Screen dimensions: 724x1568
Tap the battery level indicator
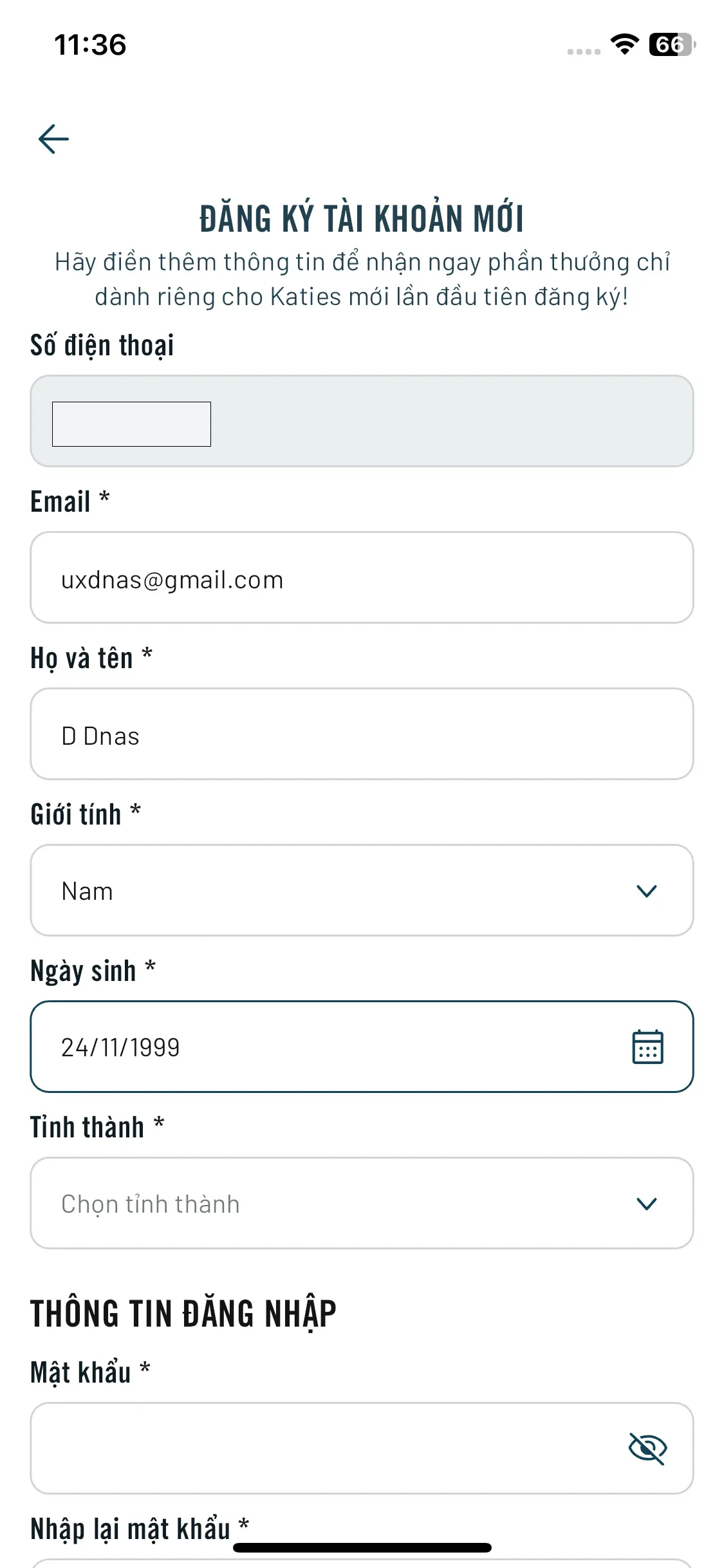[x=672, y=44]
